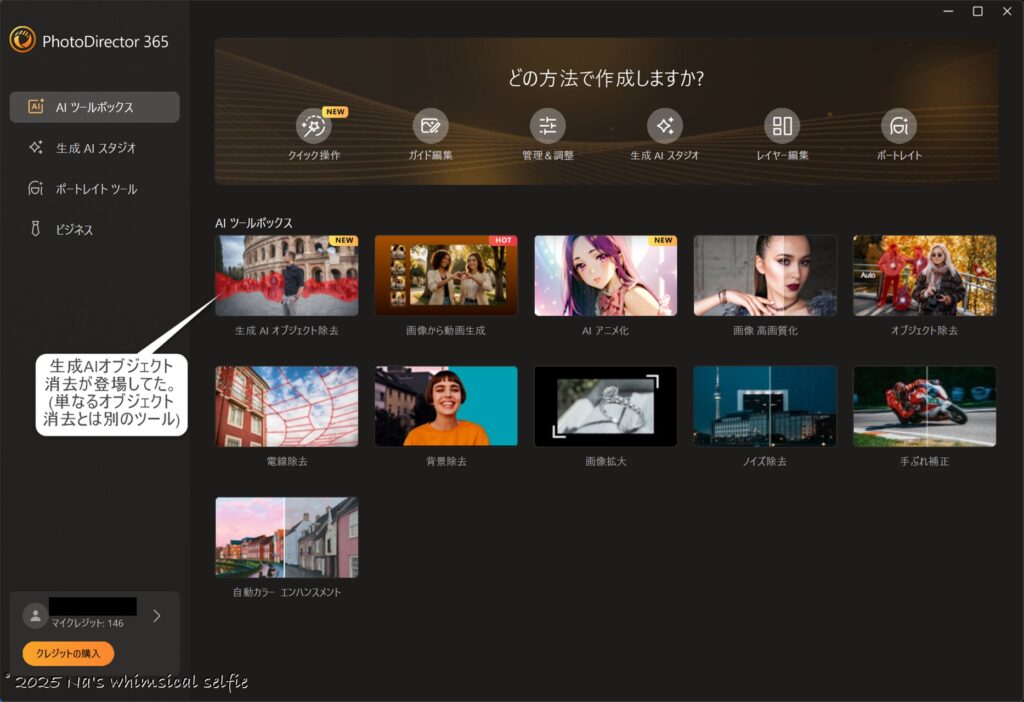Open ノイズ除去 noise removal thumbnail
Image resolution: width=1024 pixels, height=702 pixels.
click(765, 406)
